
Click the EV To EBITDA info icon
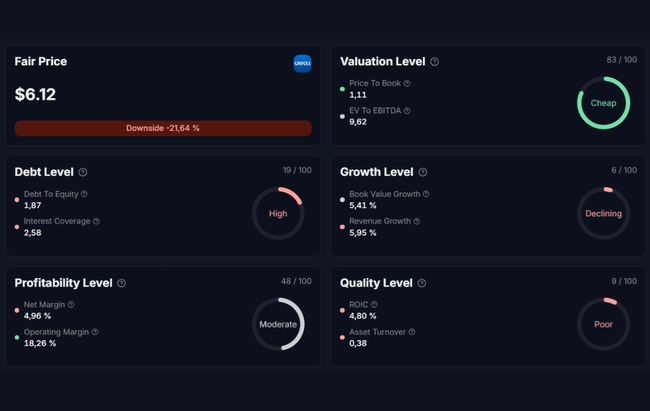tap(407, 111)
